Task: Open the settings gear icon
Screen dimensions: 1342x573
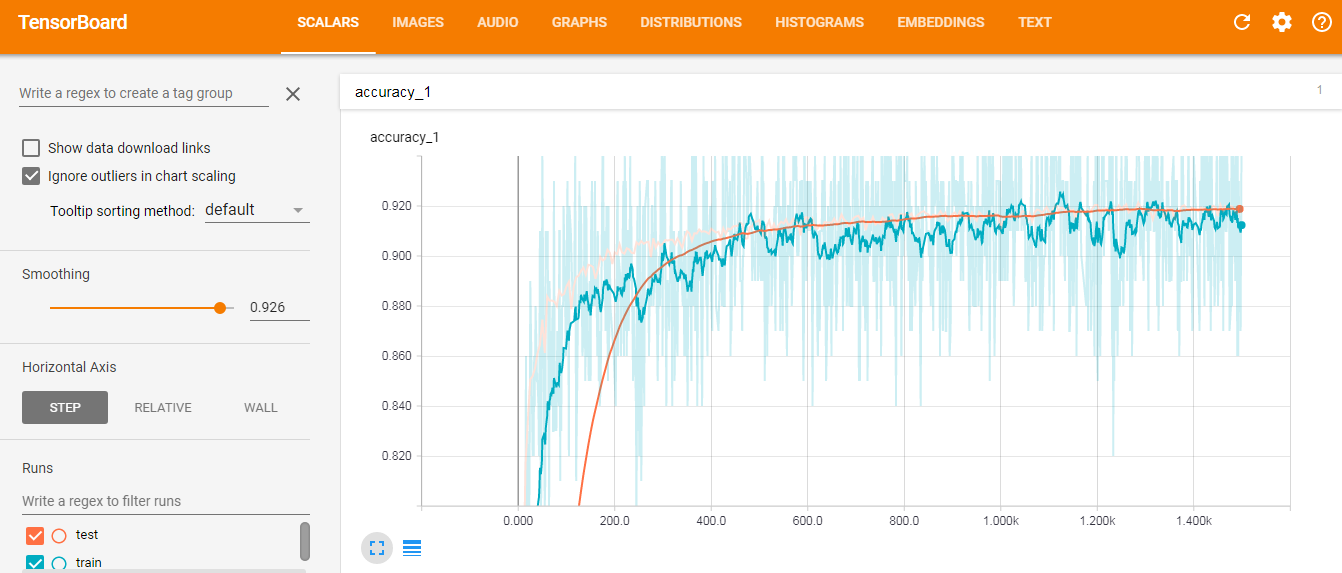Action: [1282, 22]
